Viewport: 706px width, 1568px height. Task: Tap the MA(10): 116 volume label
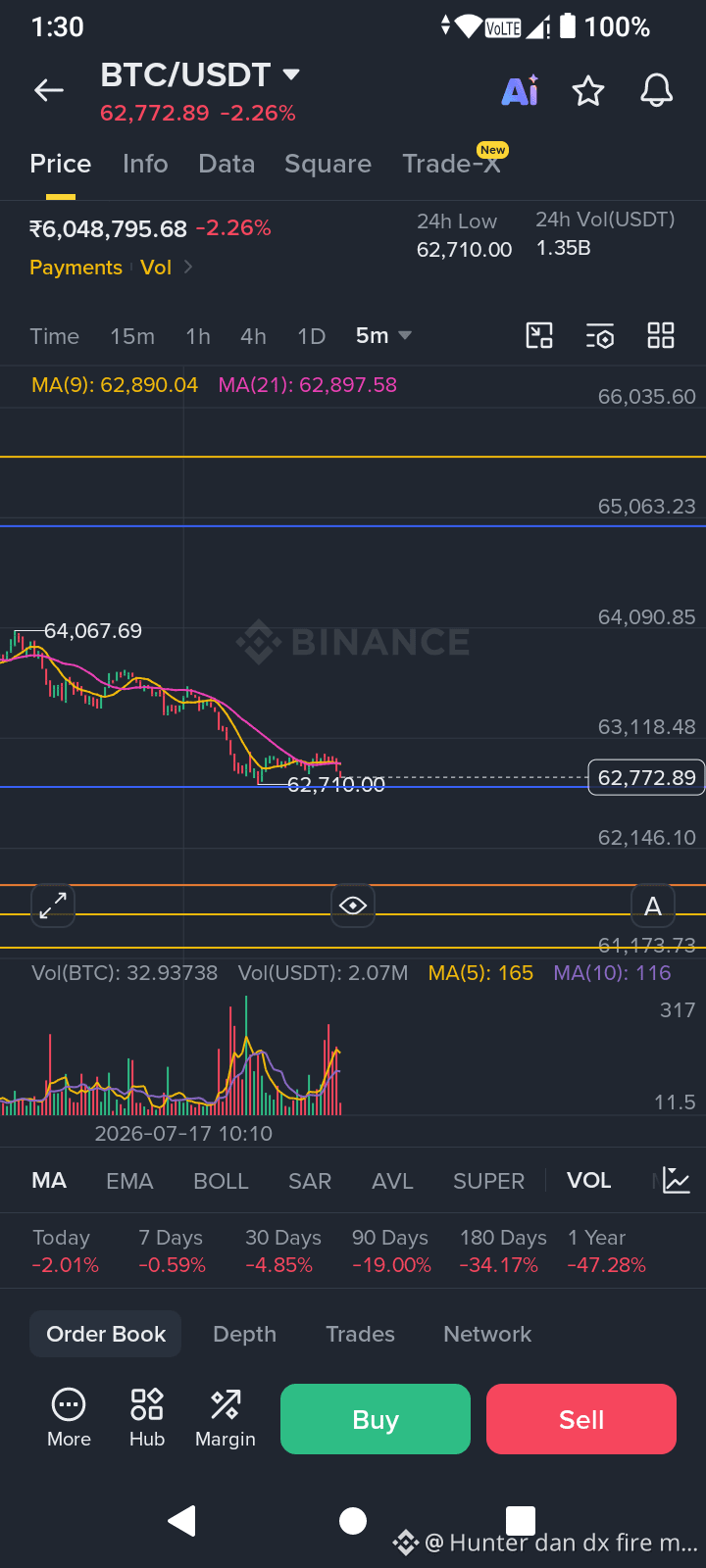pos(612,973)
